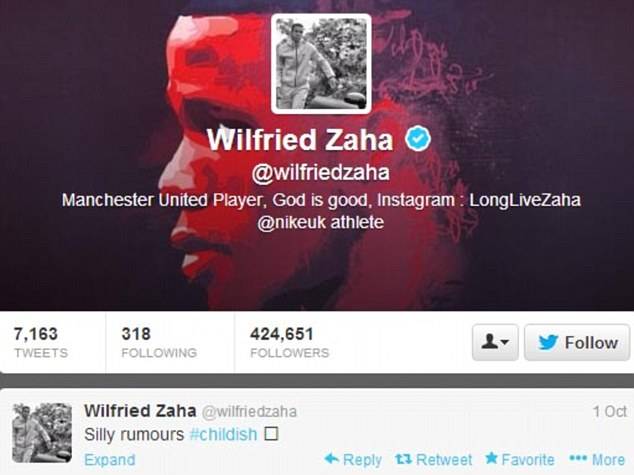Viewport: 634px width, 475px height.
Task: Click the Retweet arrows icon
Action: (403, 459)
